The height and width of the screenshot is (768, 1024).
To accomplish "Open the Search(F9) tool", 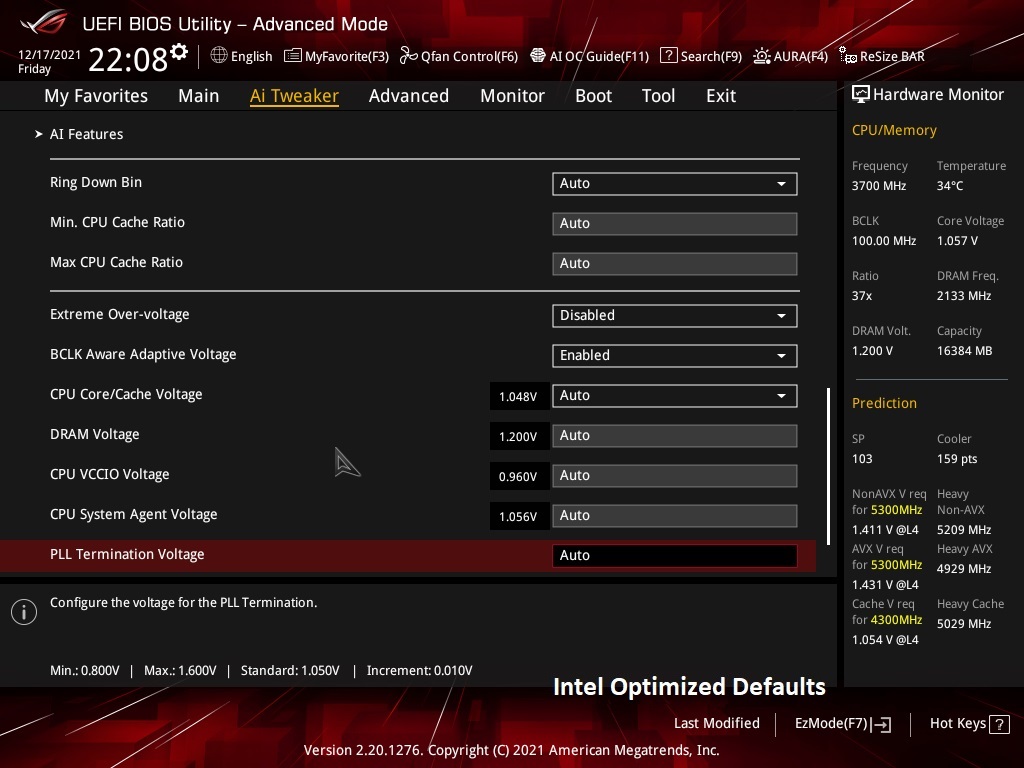I will point(701,56).
